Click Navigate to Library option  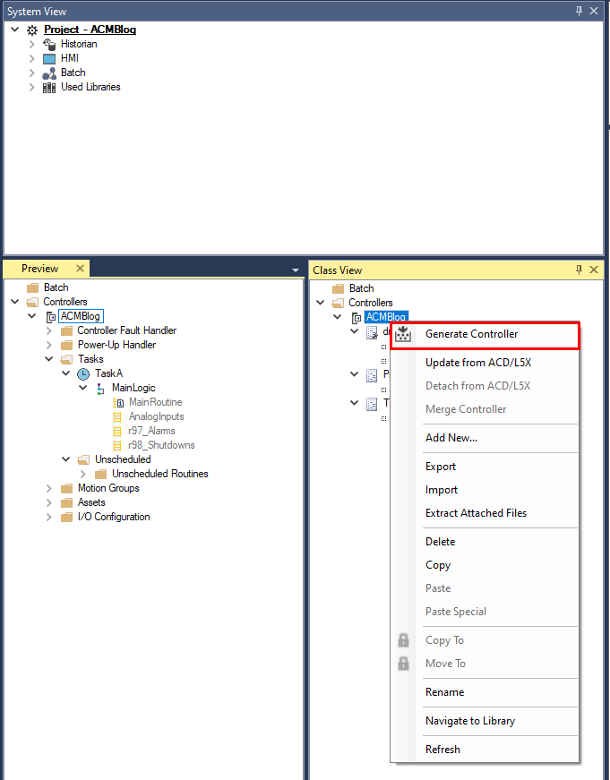pos(470,721)
